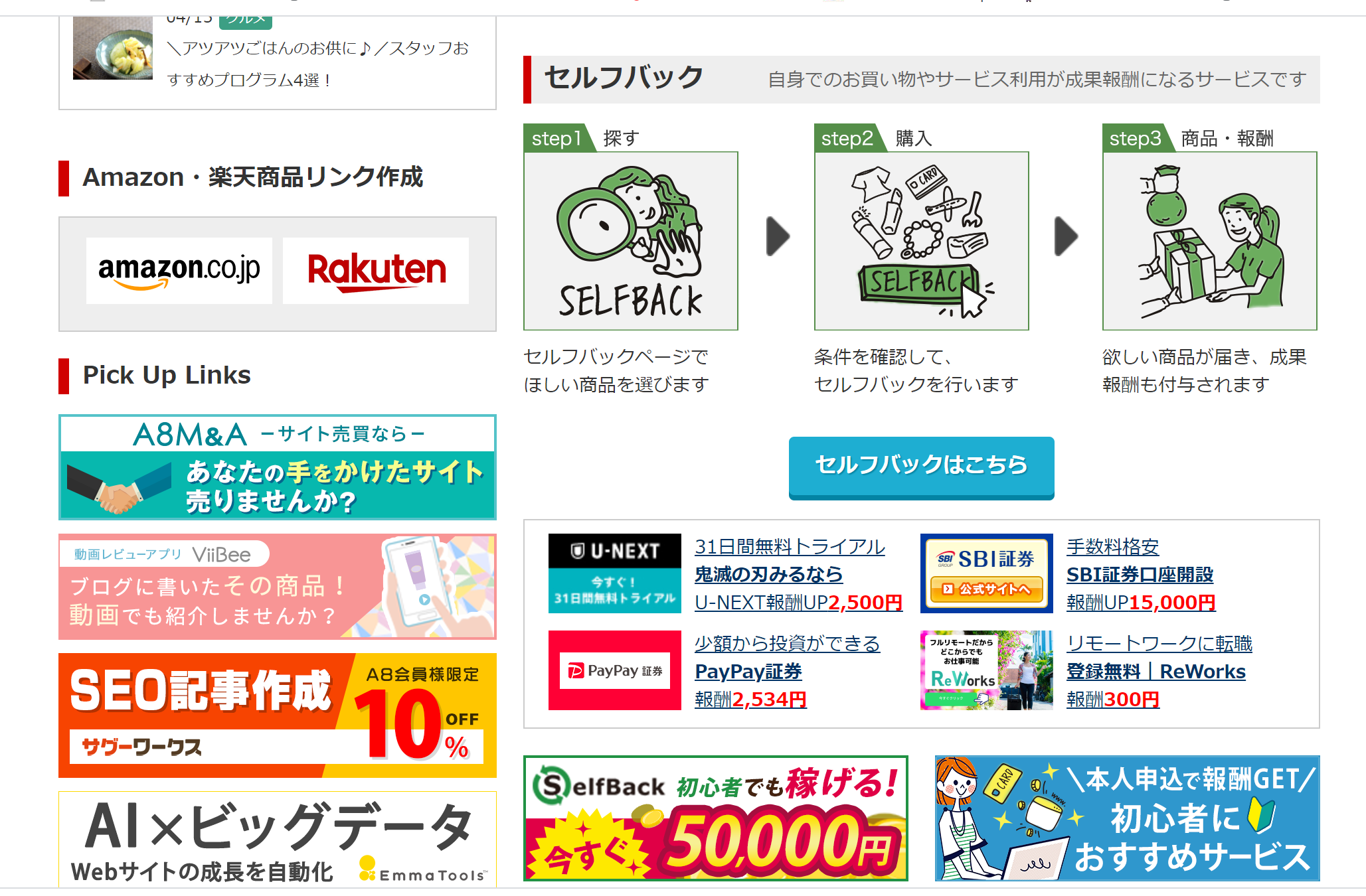Open the PayPay証券 red logo thumbnail
Screen dimensions: 1366x896
[x=615, y=670]
